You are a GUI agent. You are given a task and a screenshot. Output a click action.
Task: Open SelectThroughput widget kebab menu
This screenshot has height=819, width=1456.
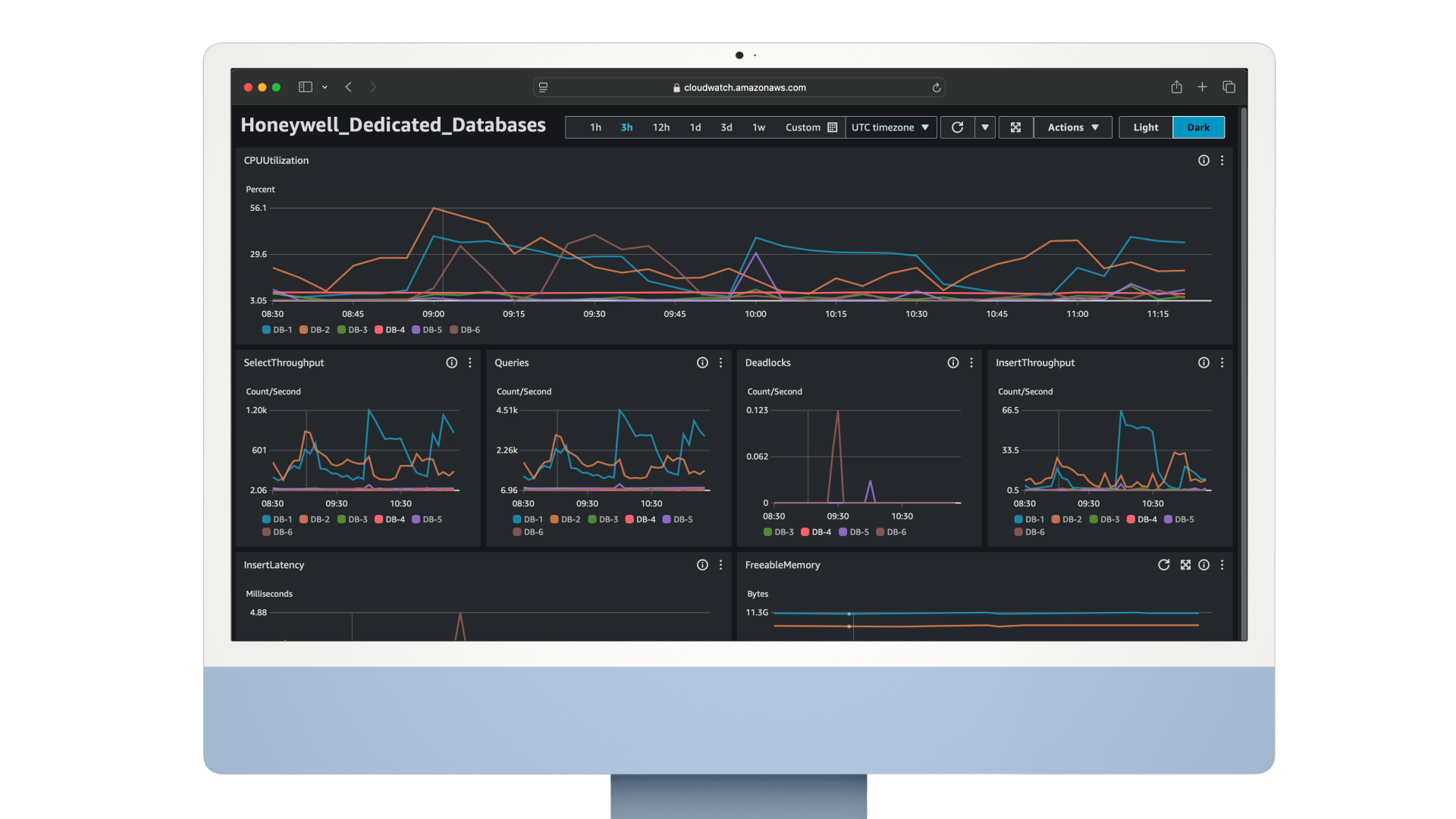(470, 363)
